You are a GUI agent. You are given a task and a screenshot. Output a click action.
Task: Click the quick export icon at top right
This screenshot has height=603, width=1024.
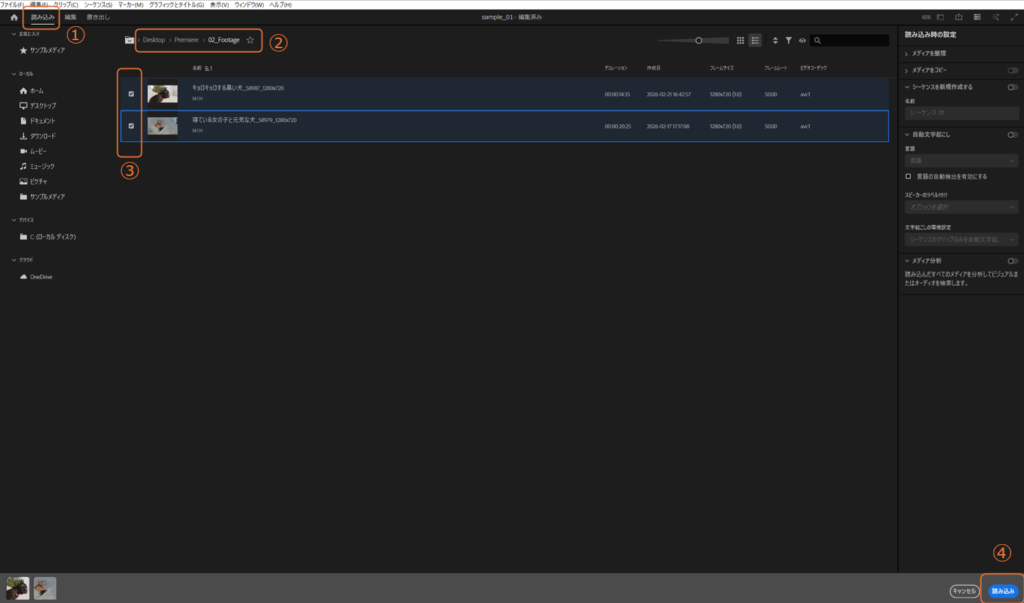[958, 17]
